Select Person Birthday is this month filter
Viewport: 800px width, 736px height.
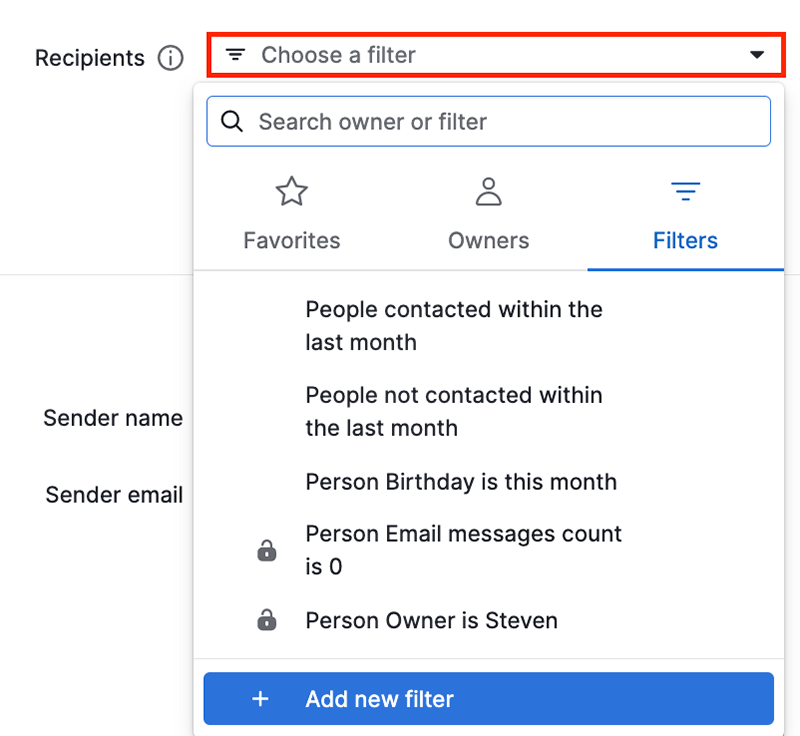461,481
